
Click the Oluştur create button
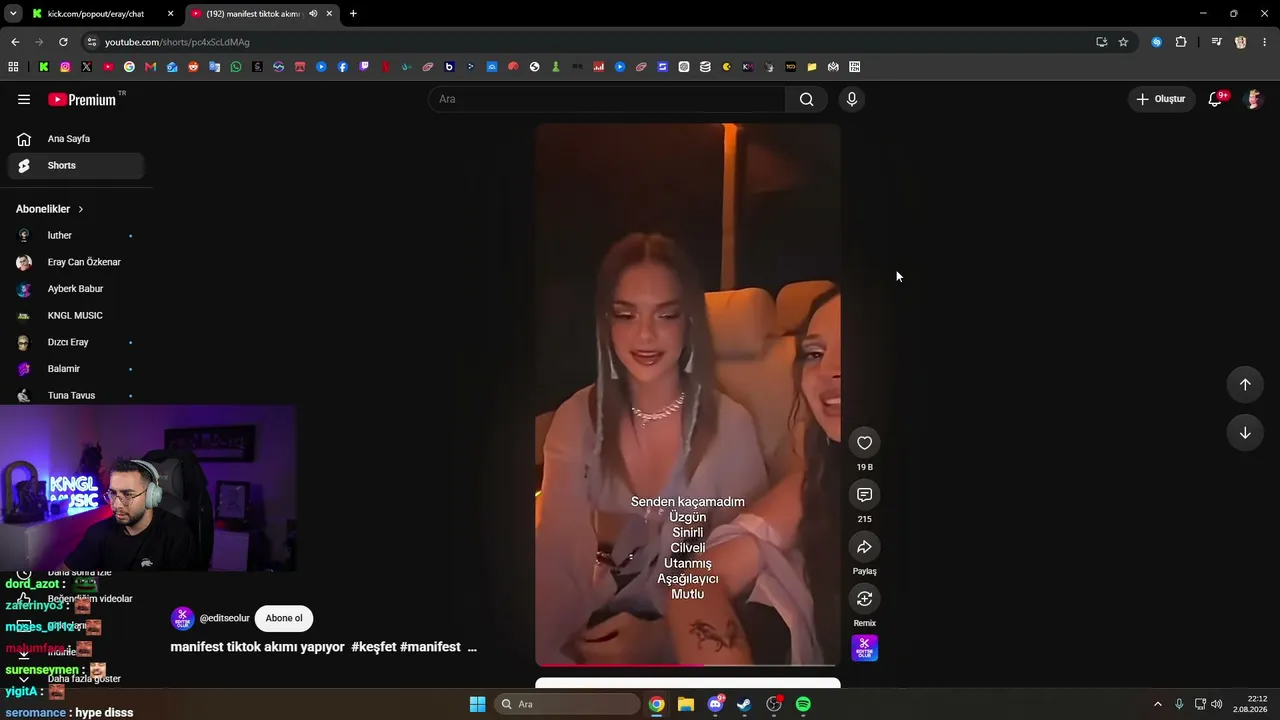pos(1161,99)
